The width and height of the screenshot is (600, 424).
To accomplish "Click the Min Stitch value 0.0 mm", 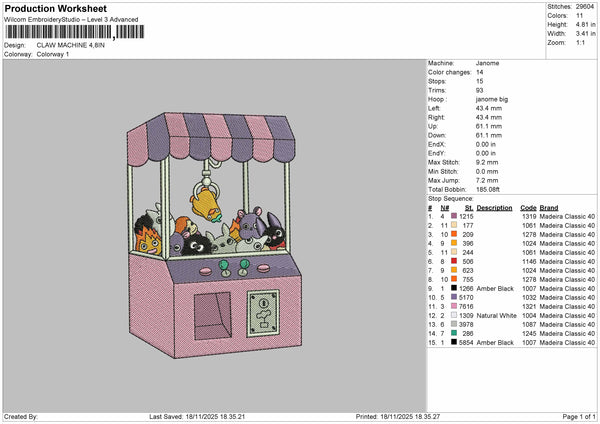I will (x=487, y=171).
